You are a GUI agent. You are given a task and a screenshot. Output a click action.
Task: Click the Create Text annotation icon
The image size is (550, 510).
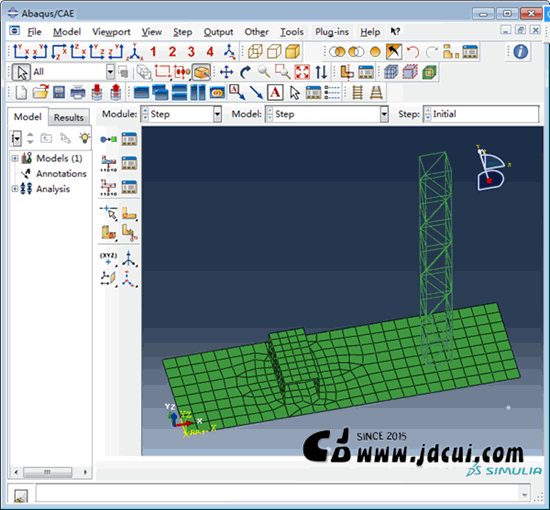[x=275, y=93]
